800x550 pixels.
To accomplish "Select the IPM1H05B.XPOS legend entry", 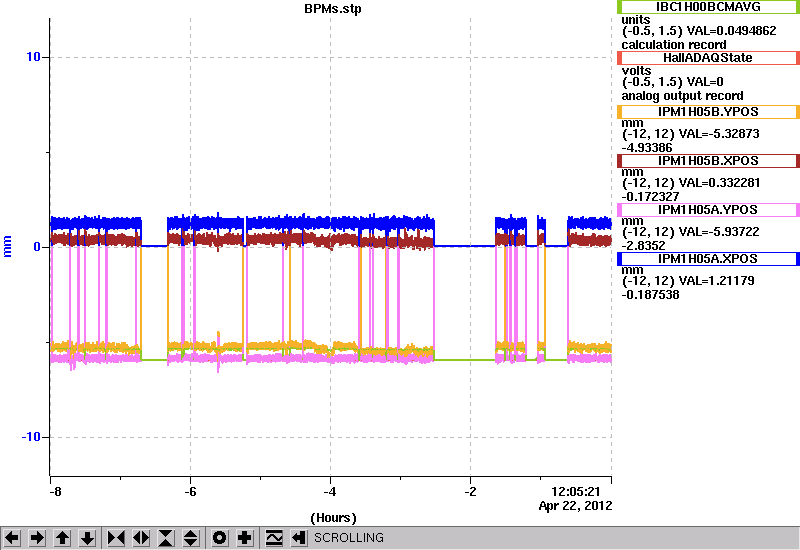I will click(x=708, y=161).
